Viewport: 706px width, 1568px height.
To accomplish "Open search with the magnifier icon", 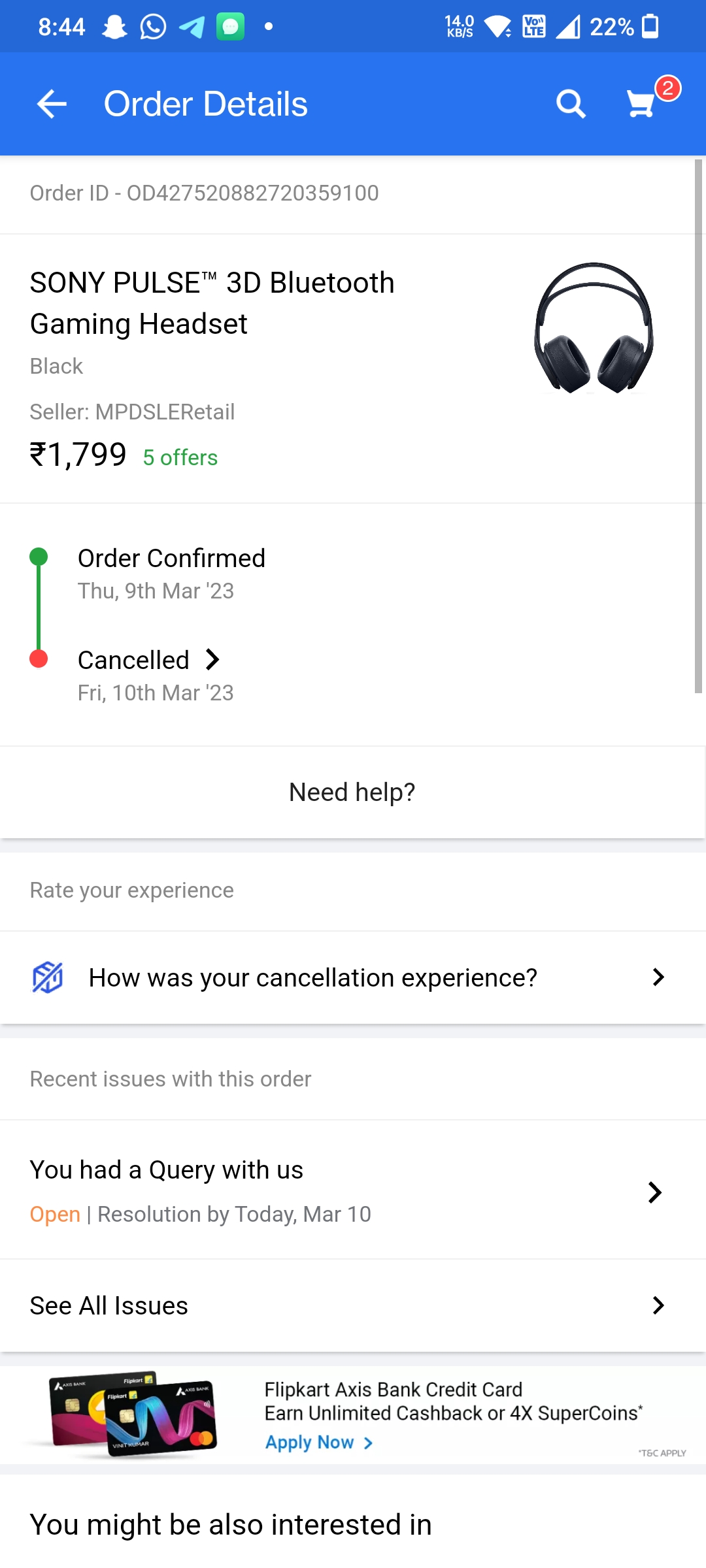I will tap(571, 104).
